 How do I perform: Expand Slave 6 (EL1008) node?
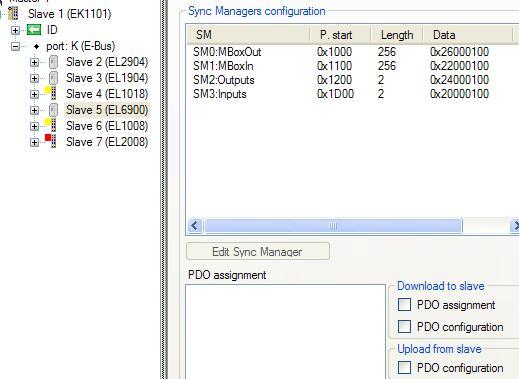pyautogui.click(x=34, y=126)
